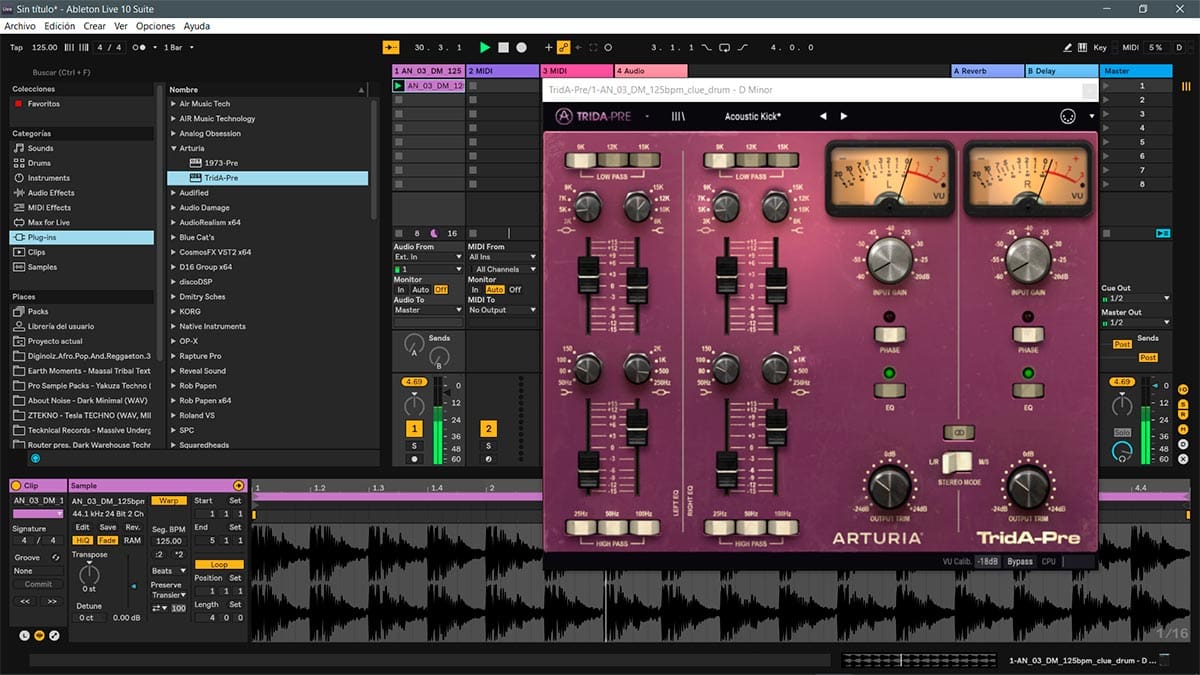Expand the Rob Papen x64 folder
The width and height of the screenshot is (1200, 675).
coord(173,400)
